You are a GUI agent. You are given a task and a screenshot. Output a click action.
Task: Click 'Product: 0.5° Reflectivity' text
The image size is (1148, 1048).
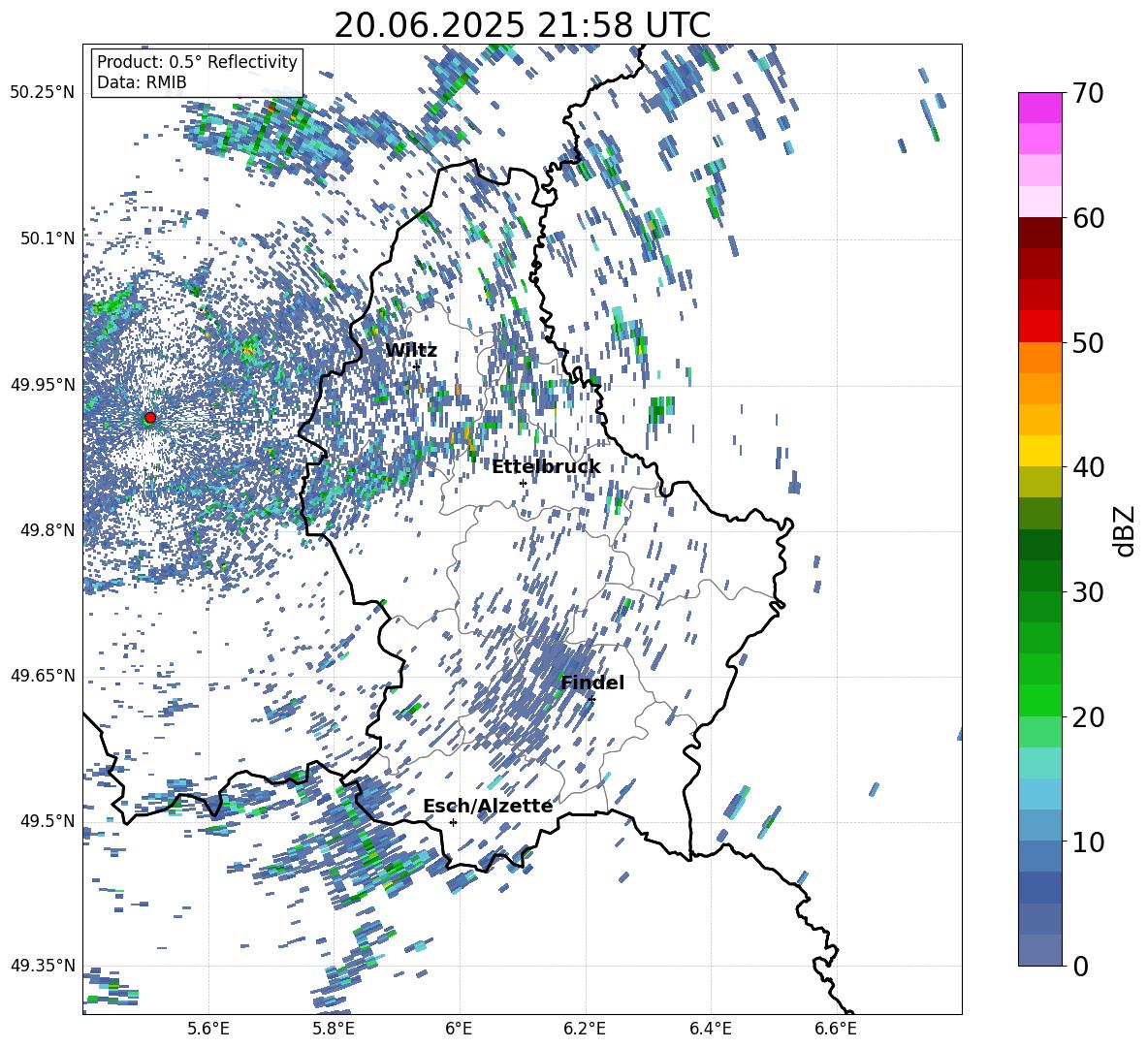click(197, 61)
